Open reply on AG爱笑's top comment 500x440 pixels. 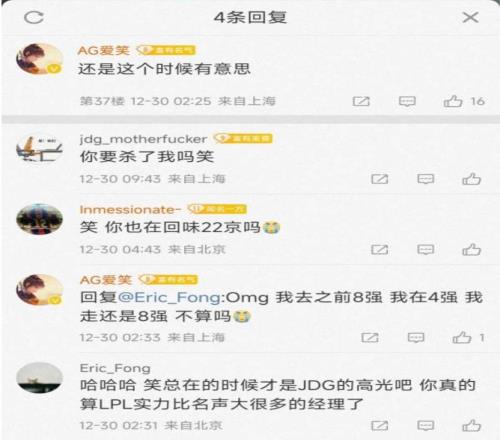[x=407, y=101]
